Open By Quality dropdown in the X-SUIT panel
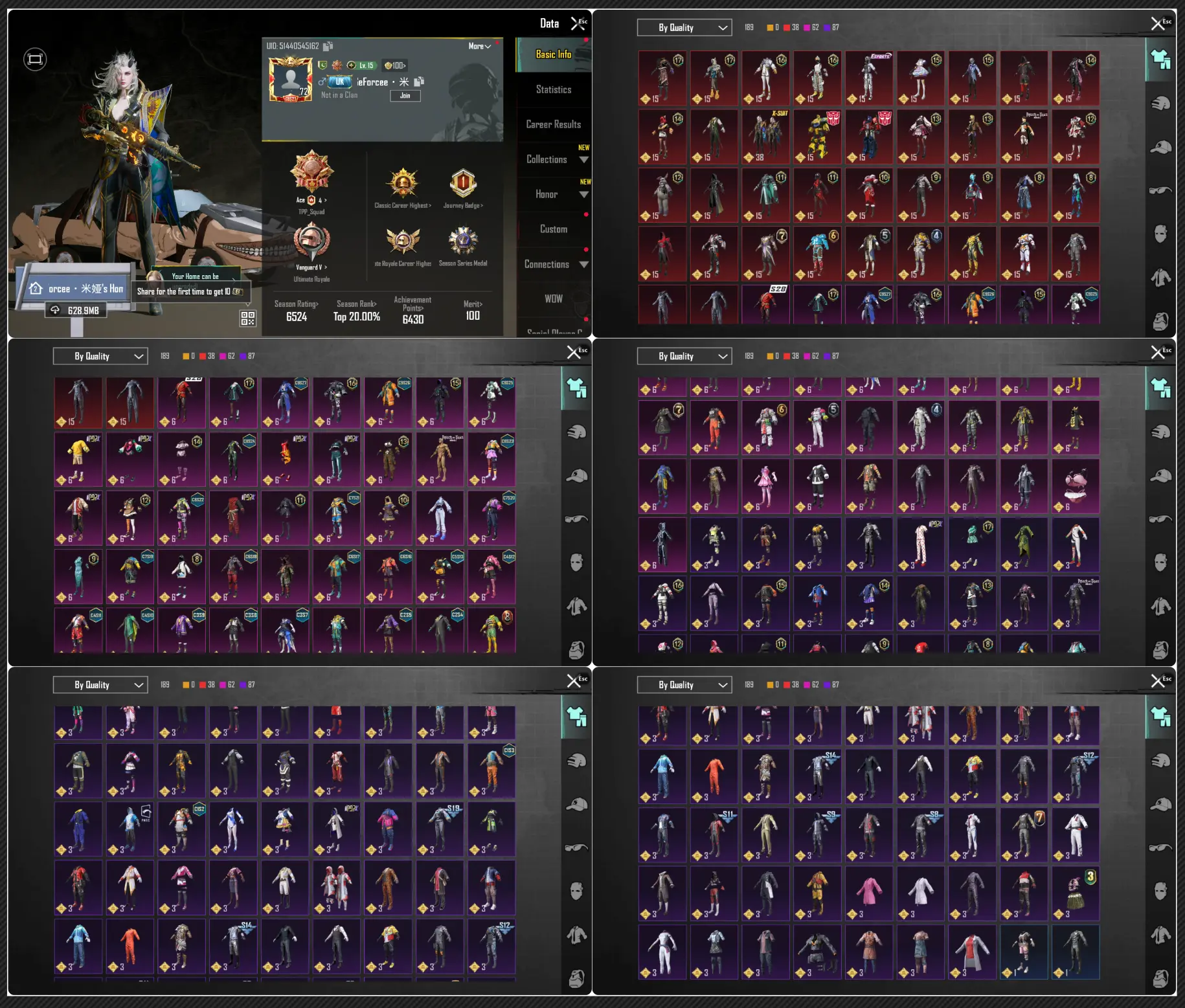 click(684, 28)
